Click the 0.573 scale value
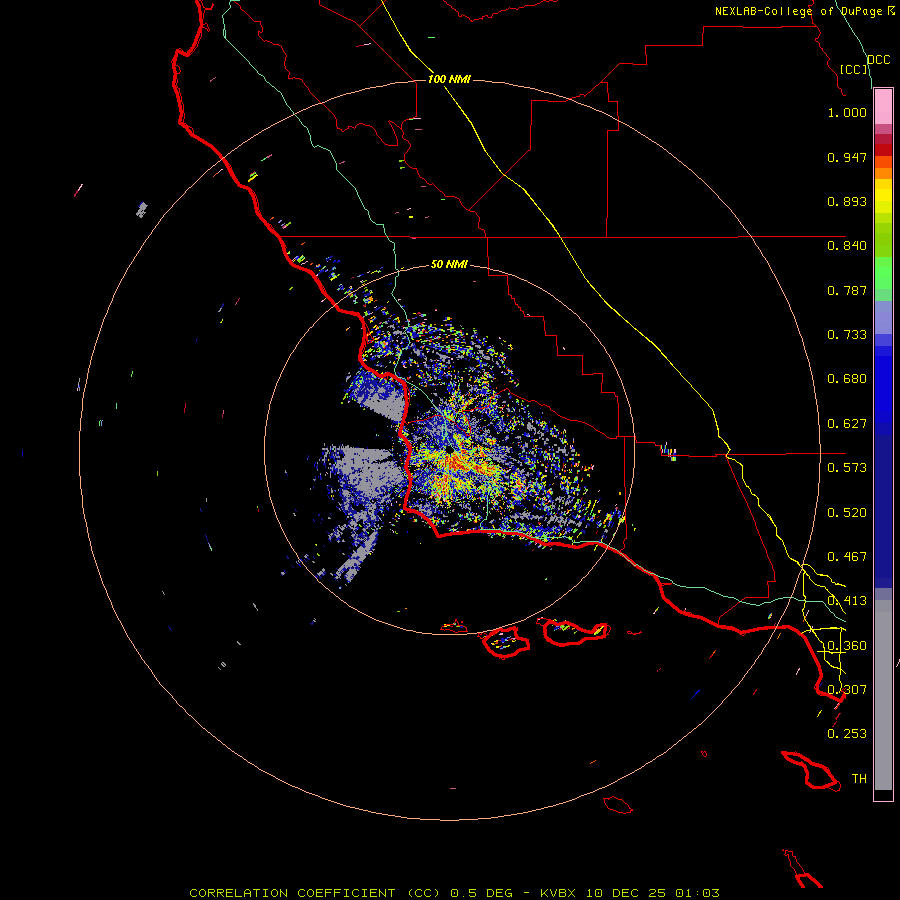 [x=847, y=468]
